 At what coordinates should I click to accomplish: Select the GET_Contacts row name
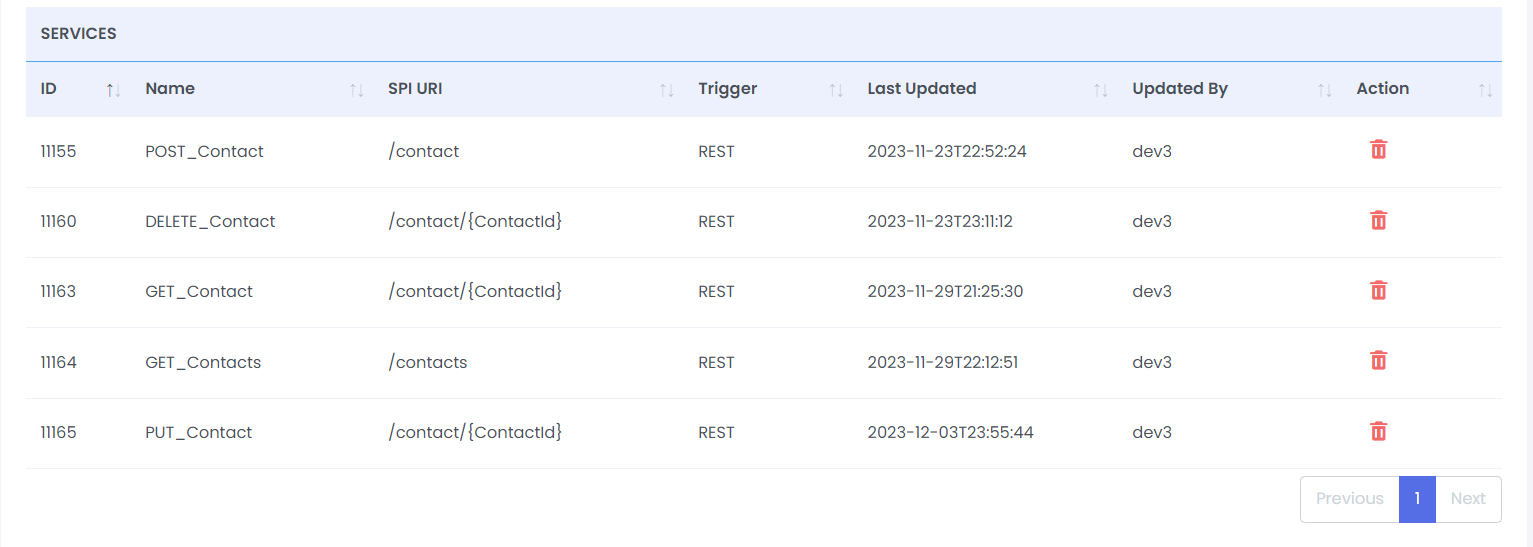203,362
